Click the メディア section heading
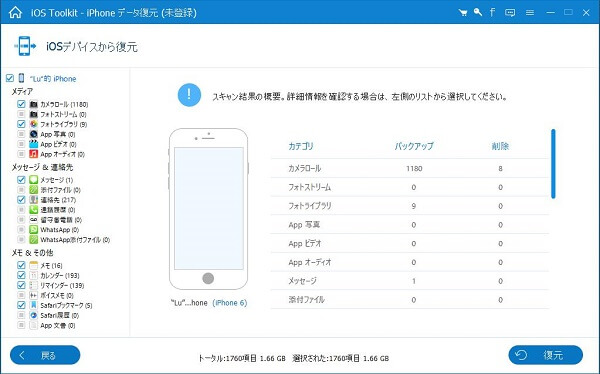600x374 pixels. (22, 91)
